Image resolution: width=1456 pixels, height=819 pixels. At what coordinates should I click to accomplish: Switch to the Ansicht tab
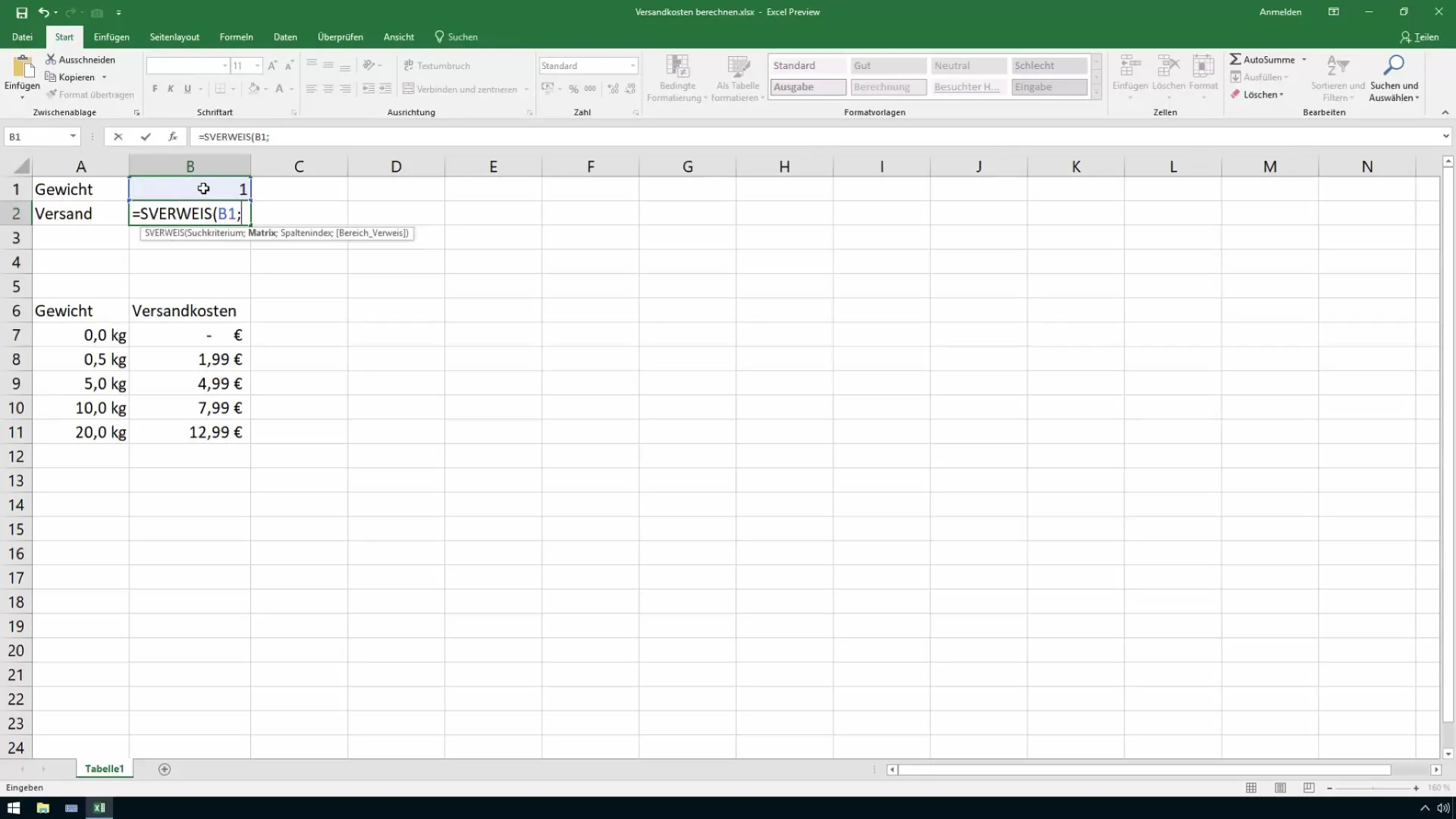click(399, 37)
